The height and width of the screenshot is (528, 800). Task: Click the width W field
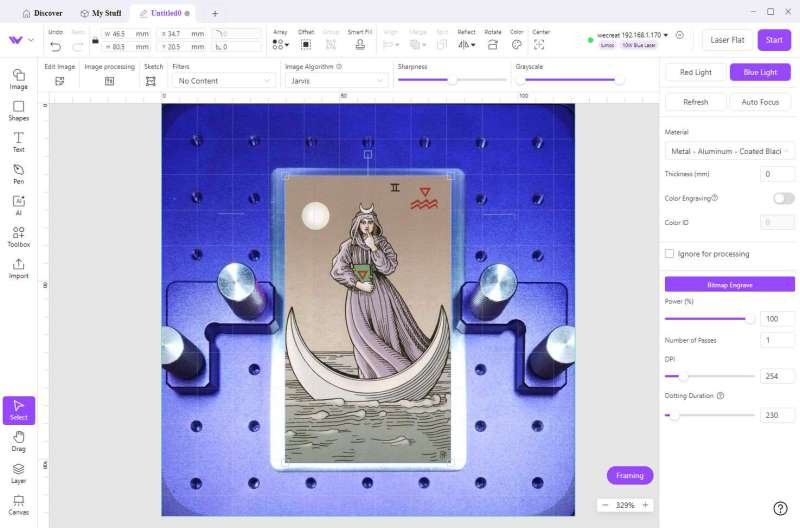click(x=127, y=34)
